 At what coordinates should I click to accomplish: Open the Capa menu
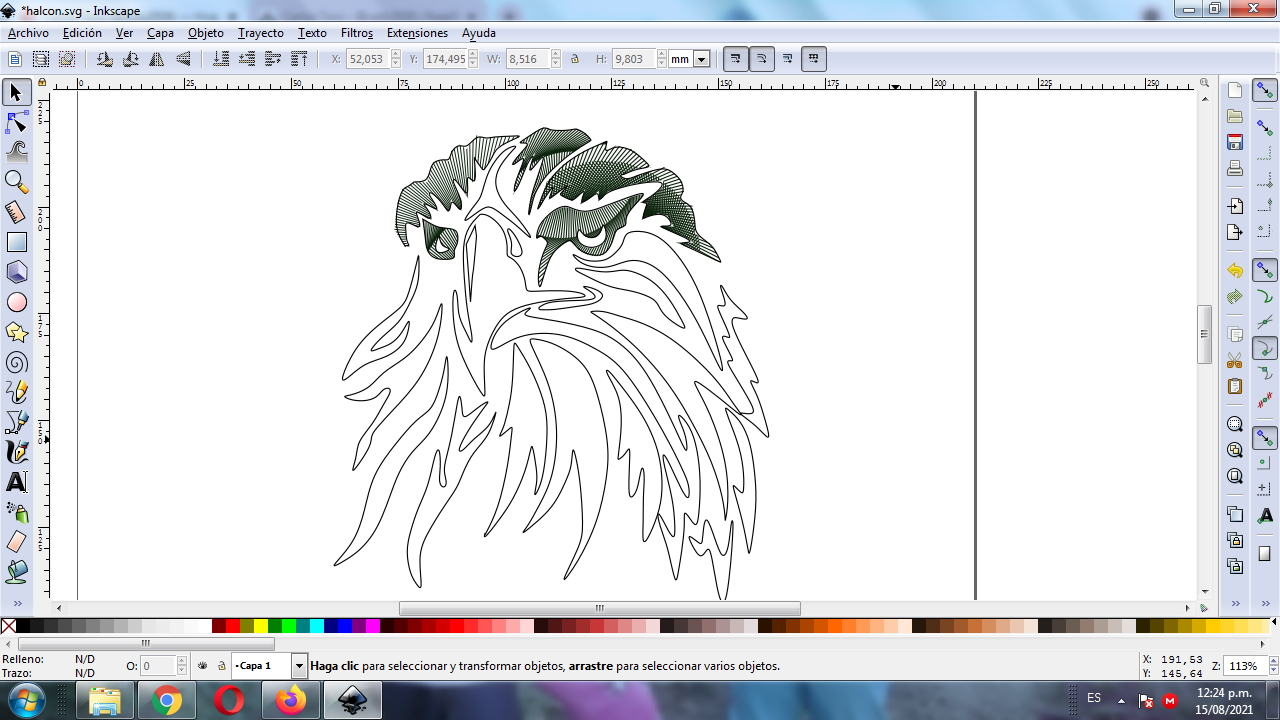pos(160,33)
